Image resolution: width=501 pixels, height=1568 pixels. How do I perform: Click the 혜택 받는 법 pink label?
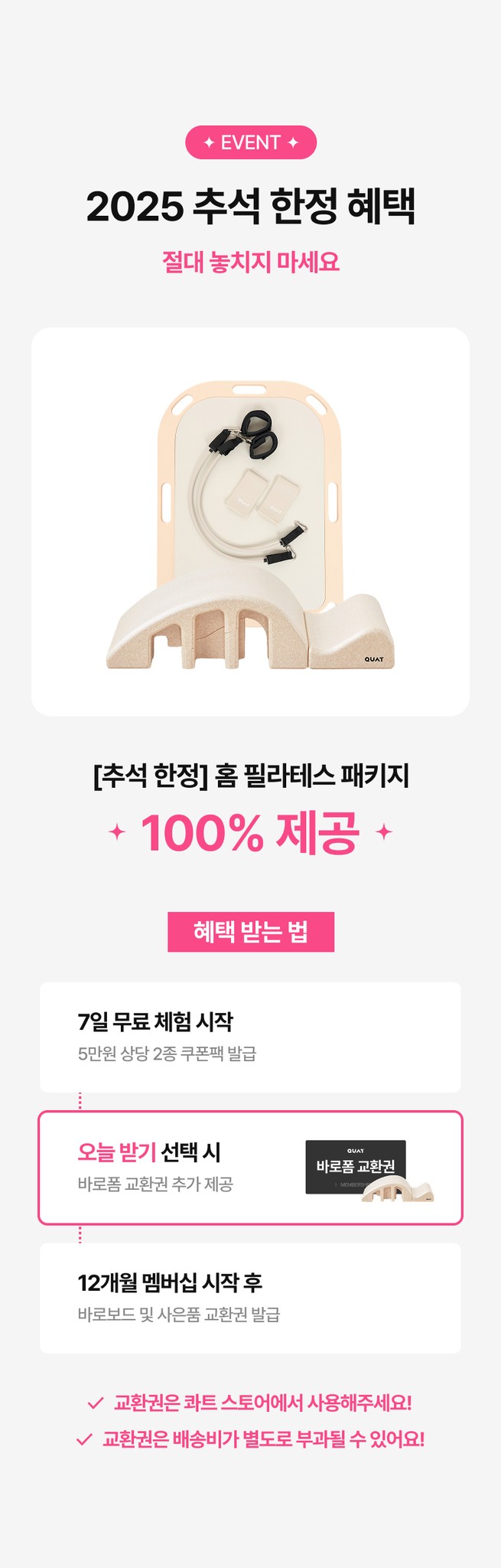pos(251,932)
